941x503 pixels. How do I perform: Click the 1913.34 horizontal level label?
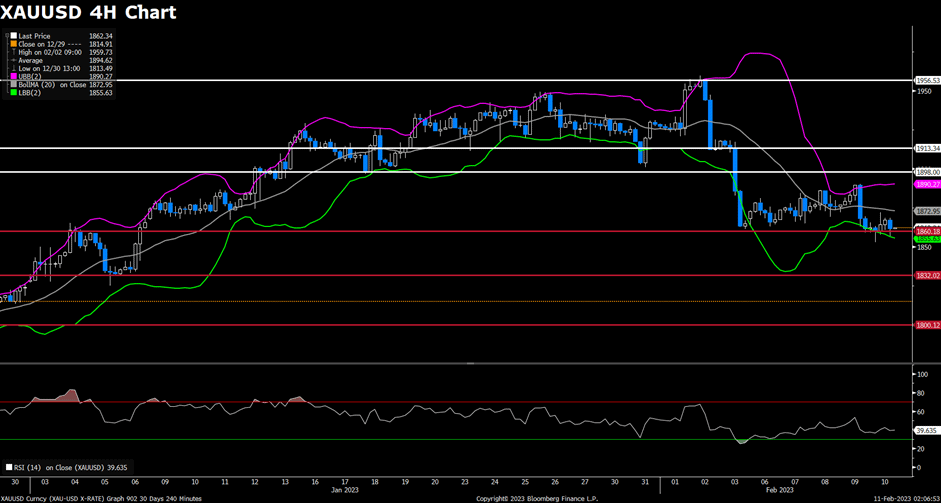927,148
